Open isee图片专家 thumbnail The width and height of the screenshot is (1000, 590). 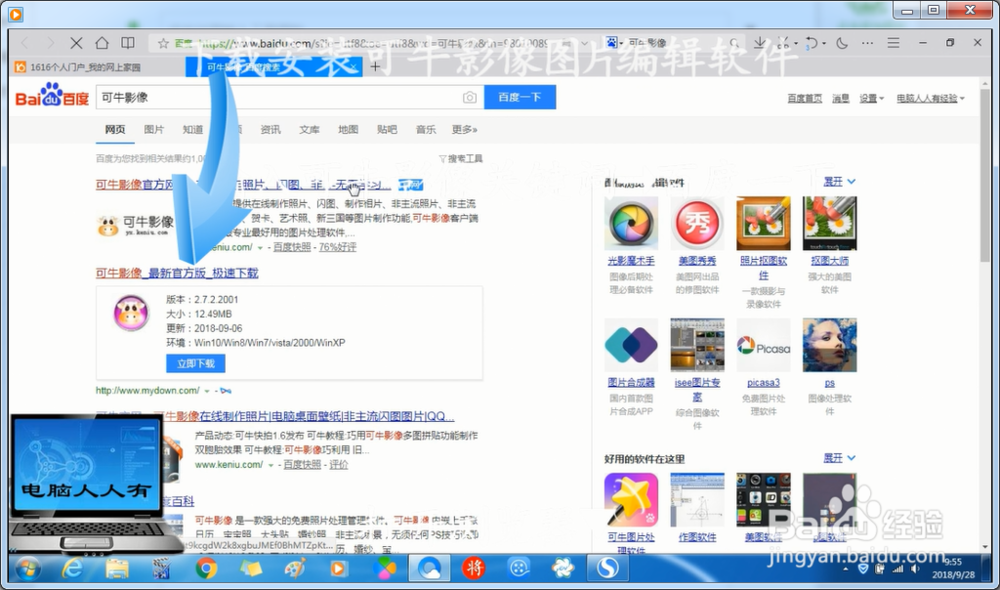click(697, 345)
